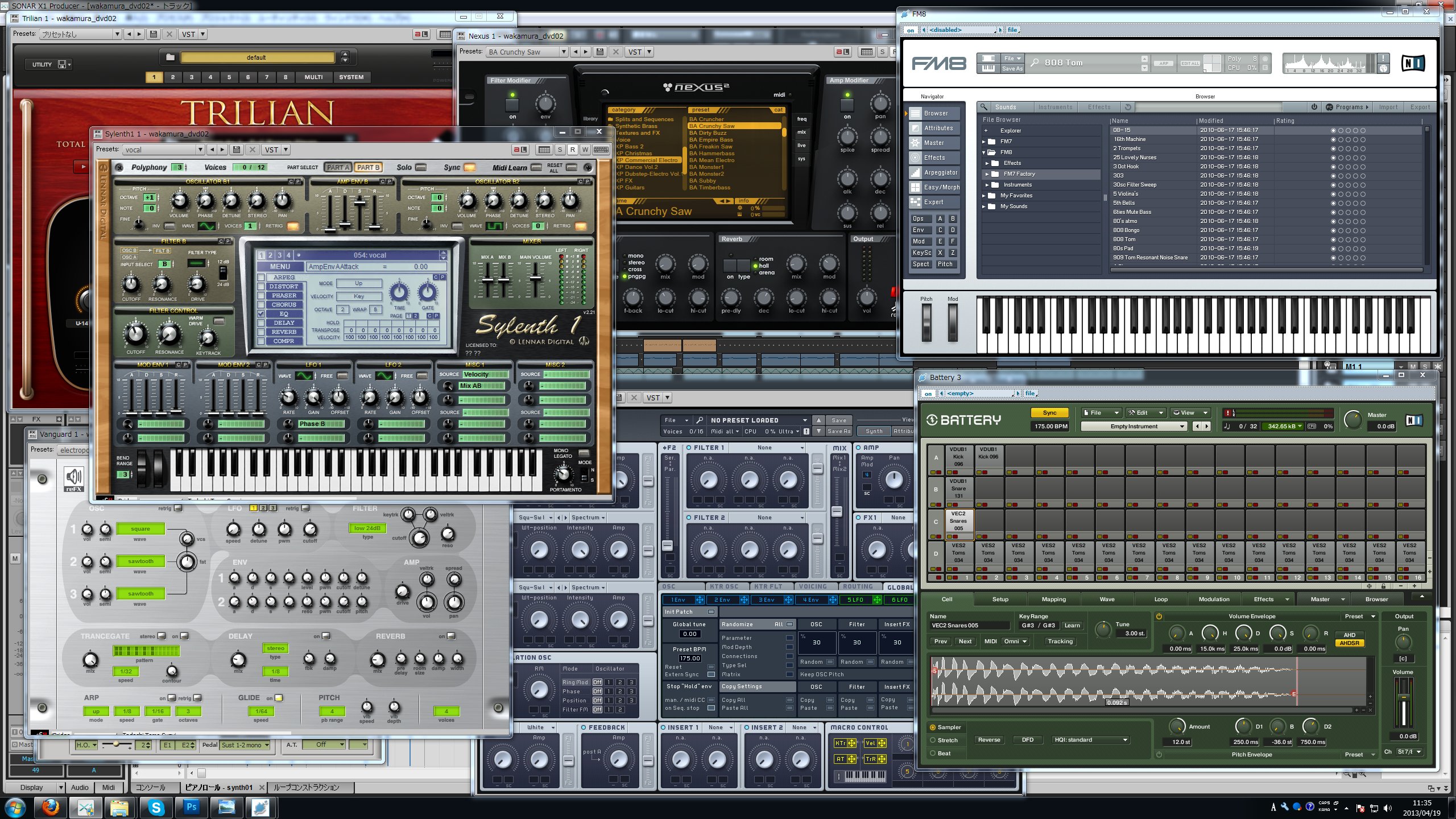
Task: Click the NI logo in Battery
Action: [x=1414, y=420]
